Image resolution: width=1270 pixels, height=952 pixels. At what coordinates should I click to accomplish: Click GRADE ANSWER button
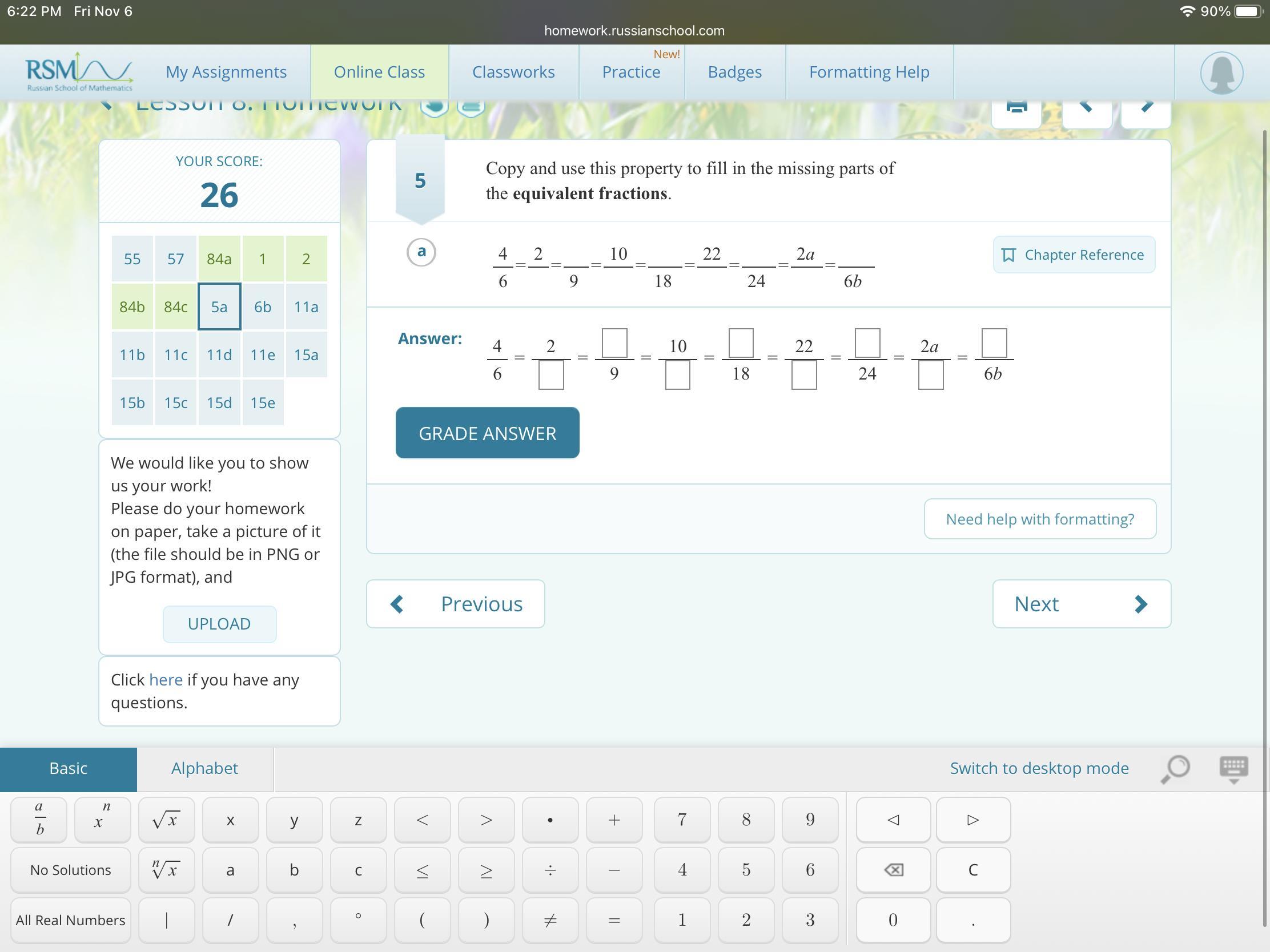pos(487,433)
